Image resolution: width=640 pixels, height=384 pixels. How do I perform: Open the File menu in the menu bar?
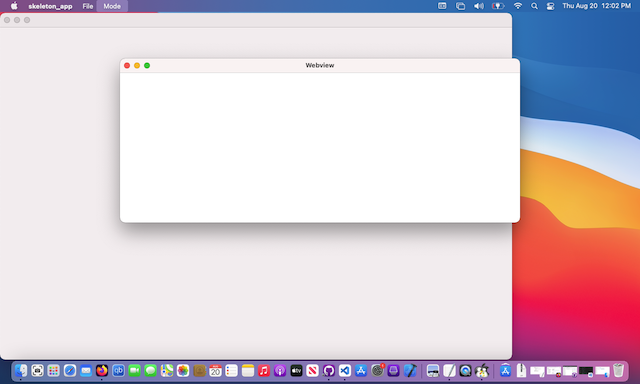pos(87,6)
